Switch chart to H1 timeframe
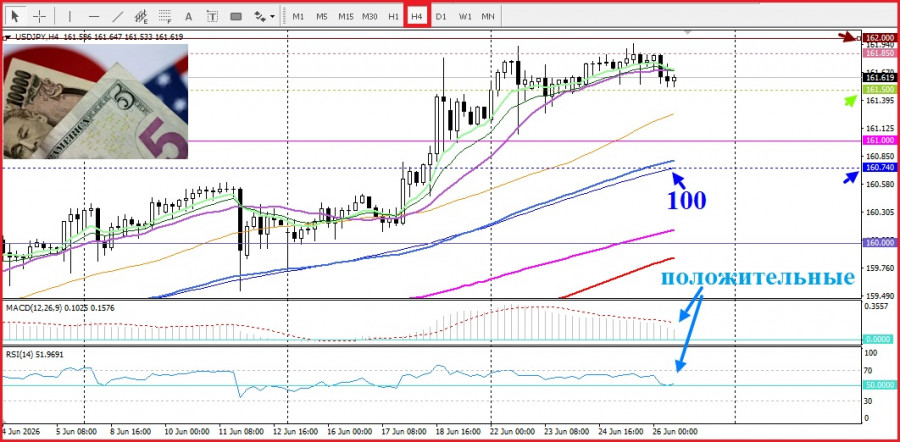The height and width of the screenshot is (442, 900). 393,17
